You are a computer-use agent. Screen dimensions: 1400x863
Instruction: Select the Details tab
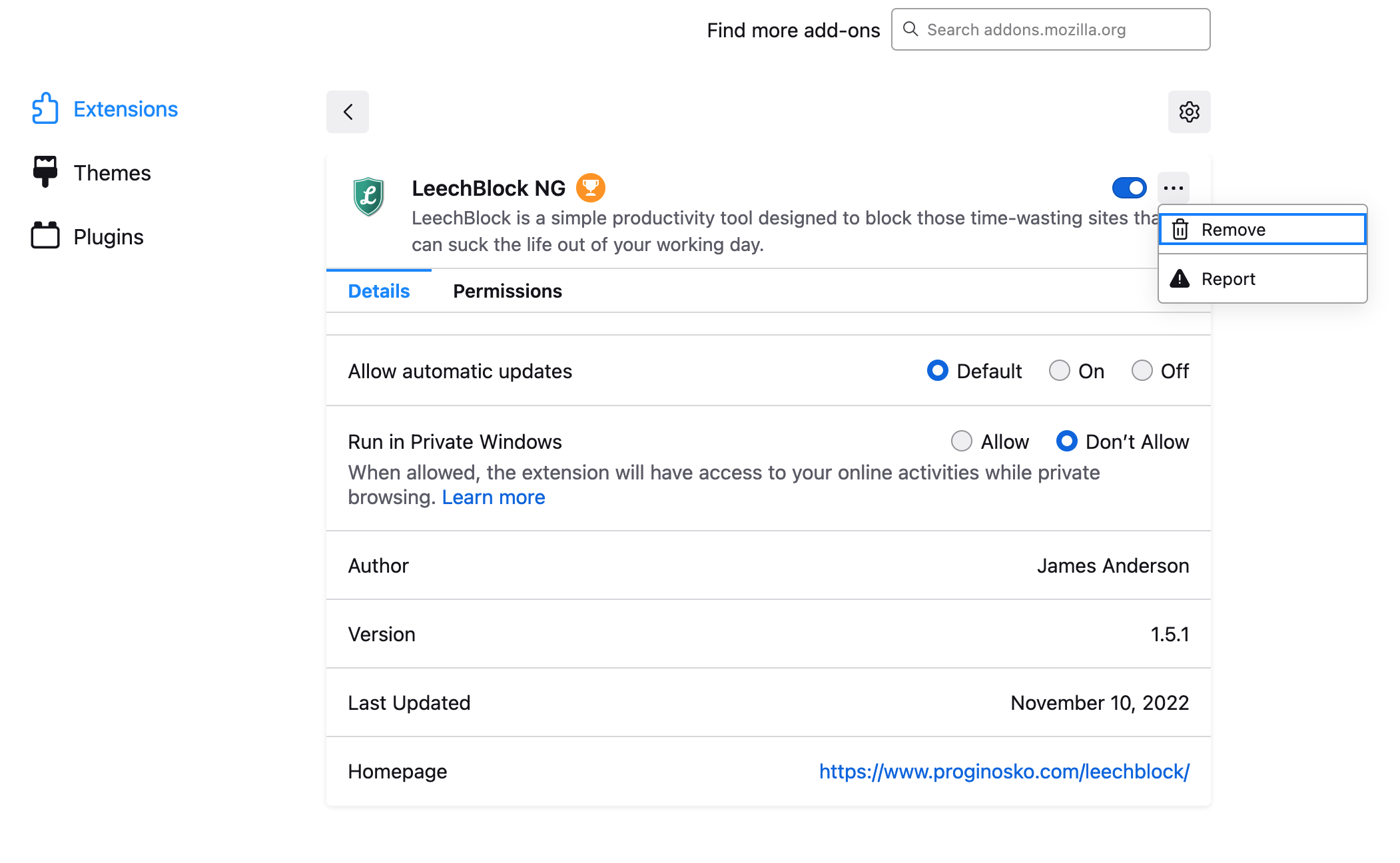pos(378,291)
